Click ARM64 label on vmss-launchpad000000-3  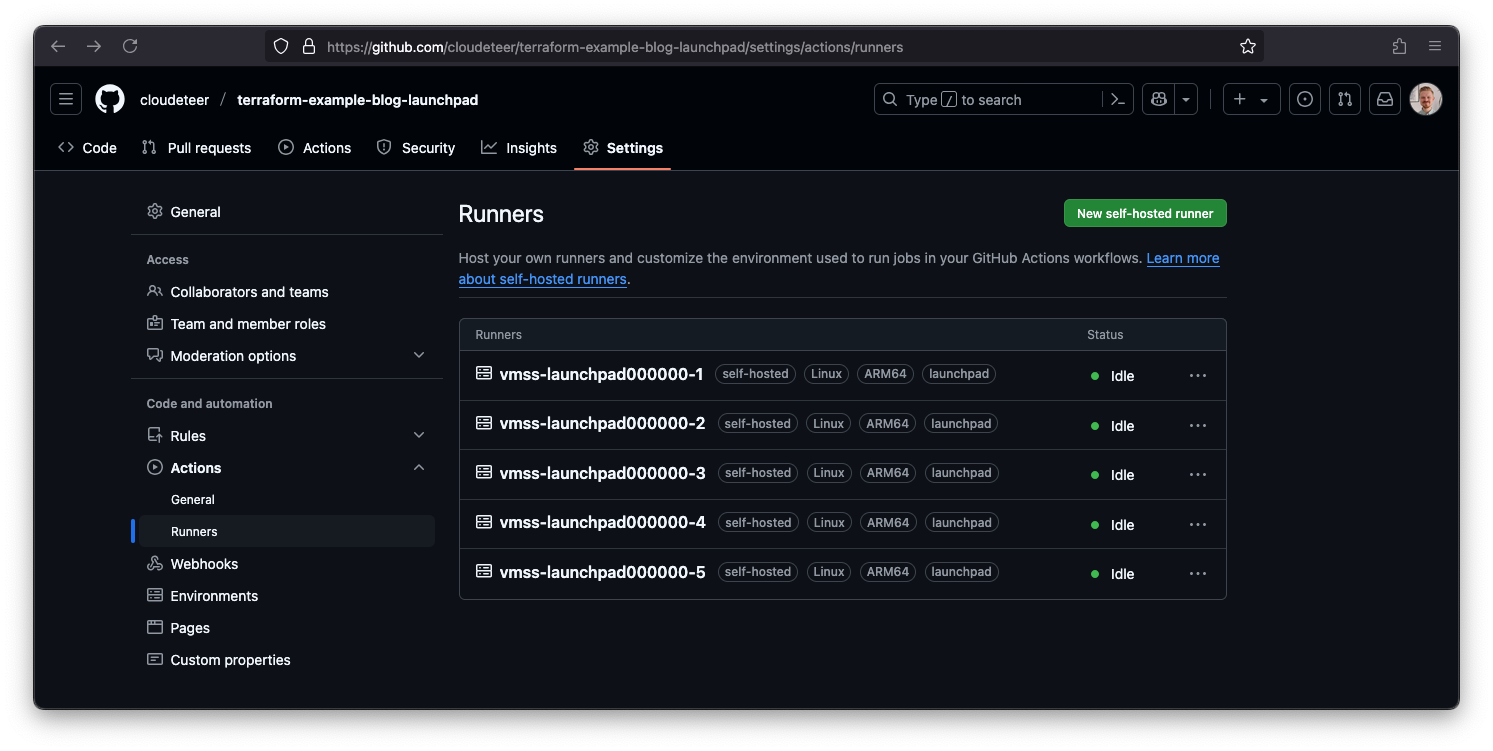888,473
